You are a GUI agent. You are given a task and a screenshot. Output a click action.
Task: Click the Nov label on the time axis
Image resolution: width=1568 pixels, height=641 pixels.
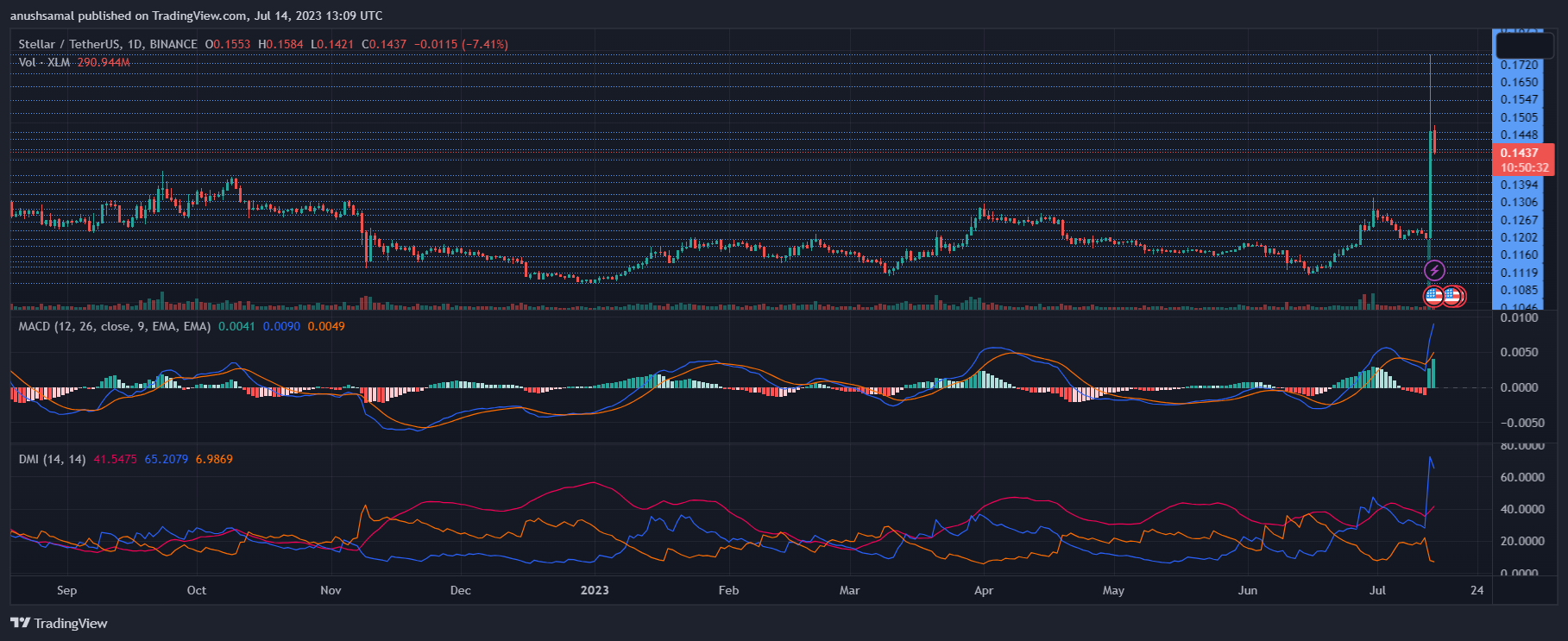[331, 590]
